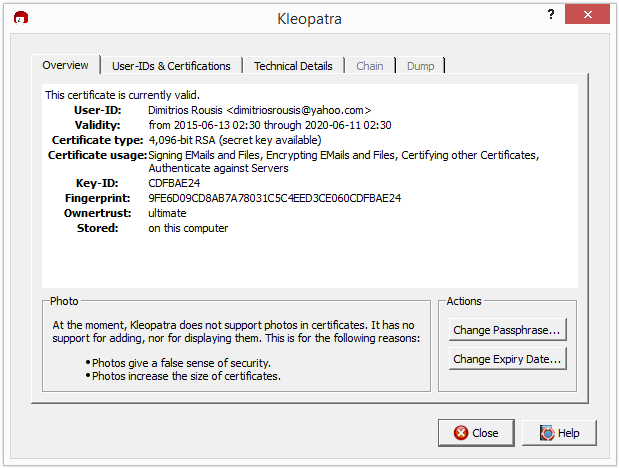Screen dimensions: 619x468
Task: Click the Actions group box title
Action: pyautogui.click(x=464, y=301)
